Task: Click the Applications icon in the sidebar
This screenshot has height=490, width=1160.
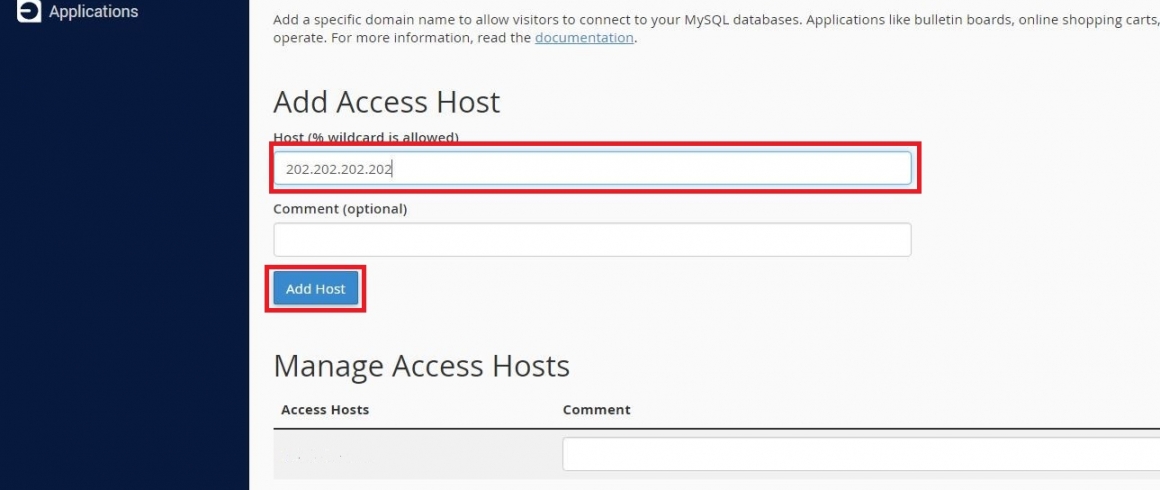Action: click(29, 11)
